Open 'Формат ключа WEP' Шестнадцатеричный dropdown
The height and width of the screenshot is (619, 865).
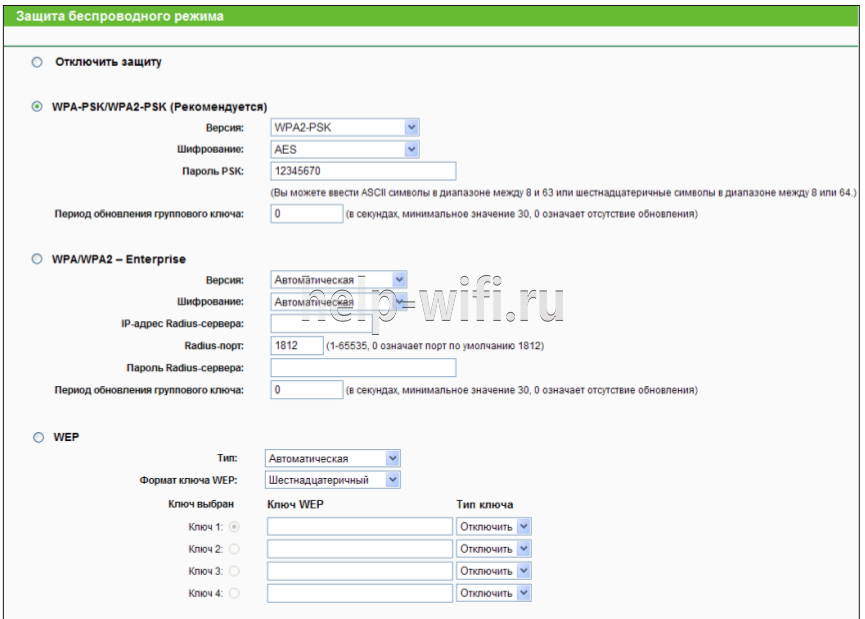pos(333,480)
